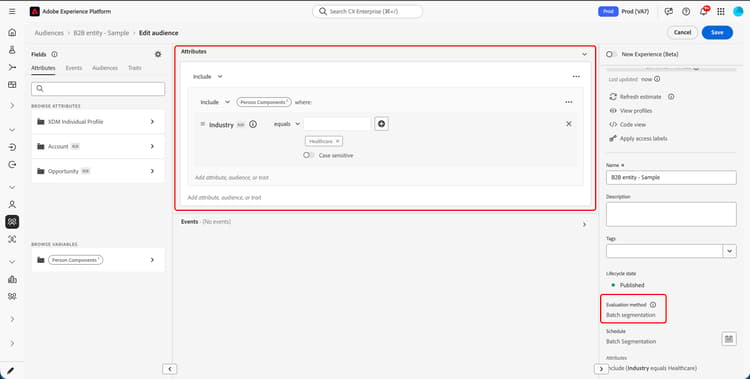The width and height of the screenshot is (750, 379).
Task: Remove the Industry rule with X icon
Action: click(x=569, y=124)
